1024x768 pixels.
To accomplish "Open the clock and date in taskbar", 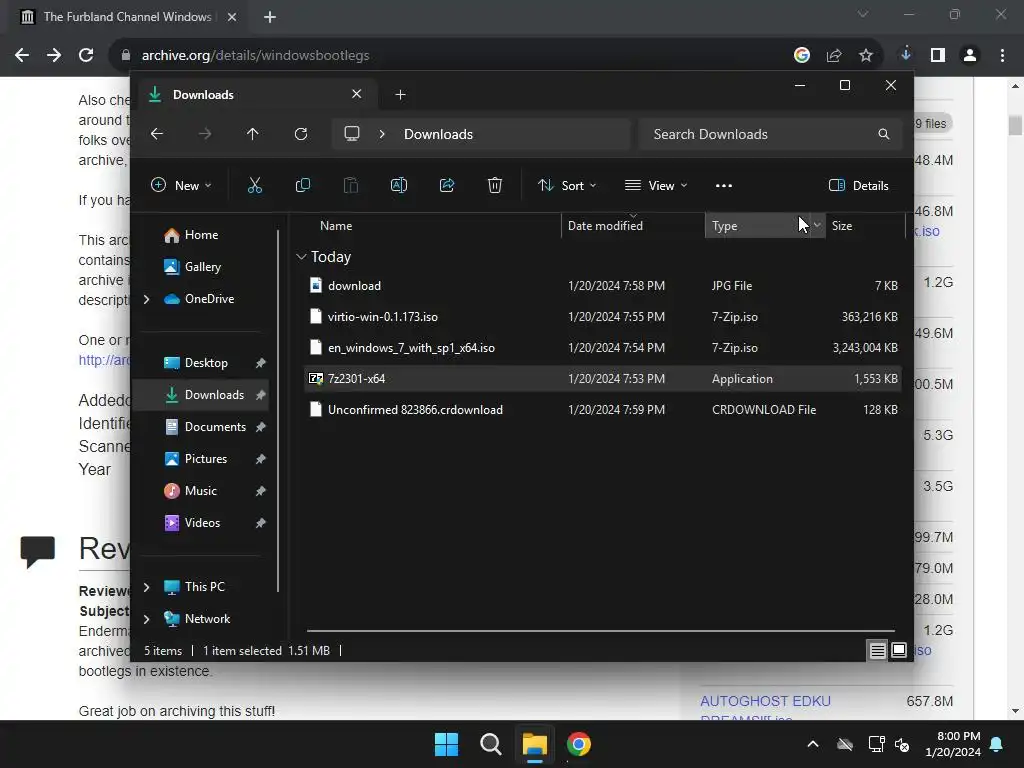I will (x=952, y=744).
